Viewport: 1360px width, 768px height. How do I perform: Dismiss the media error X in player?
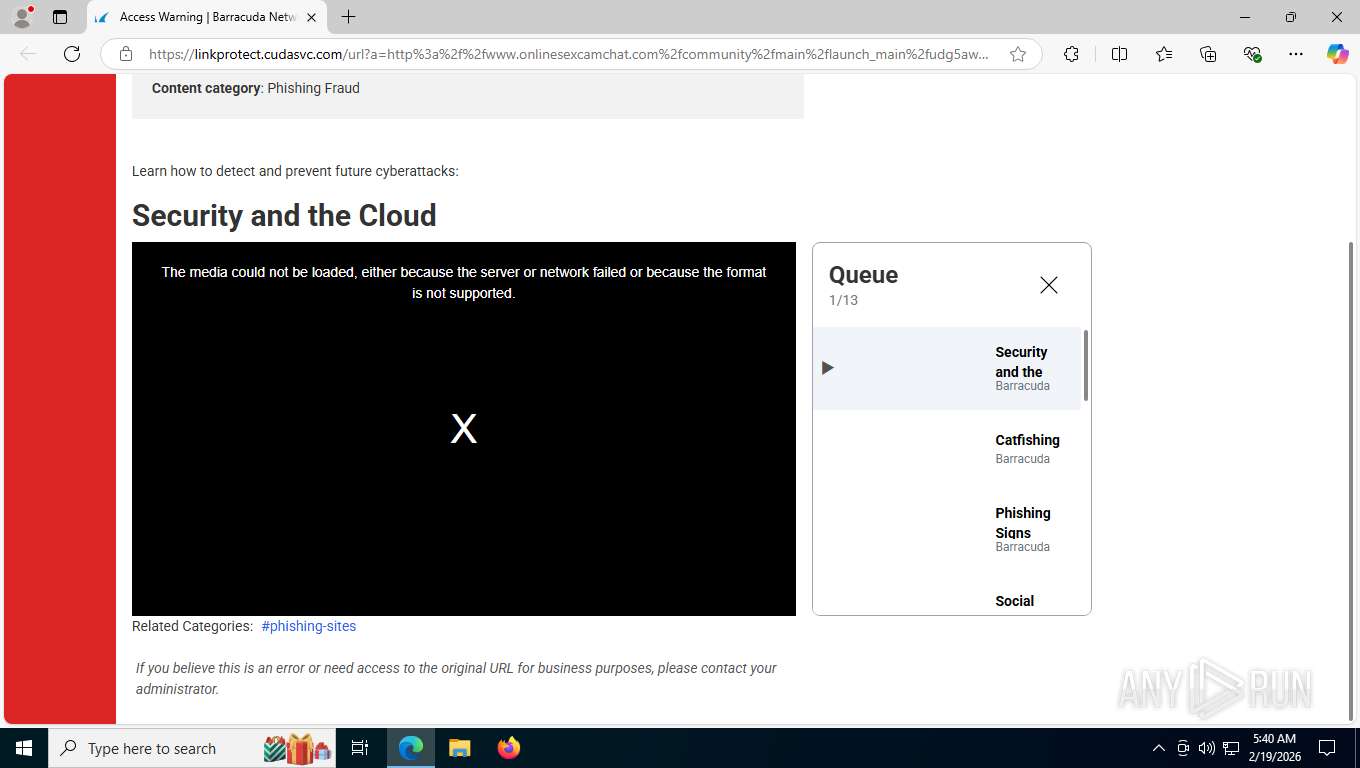pos(464,429)
